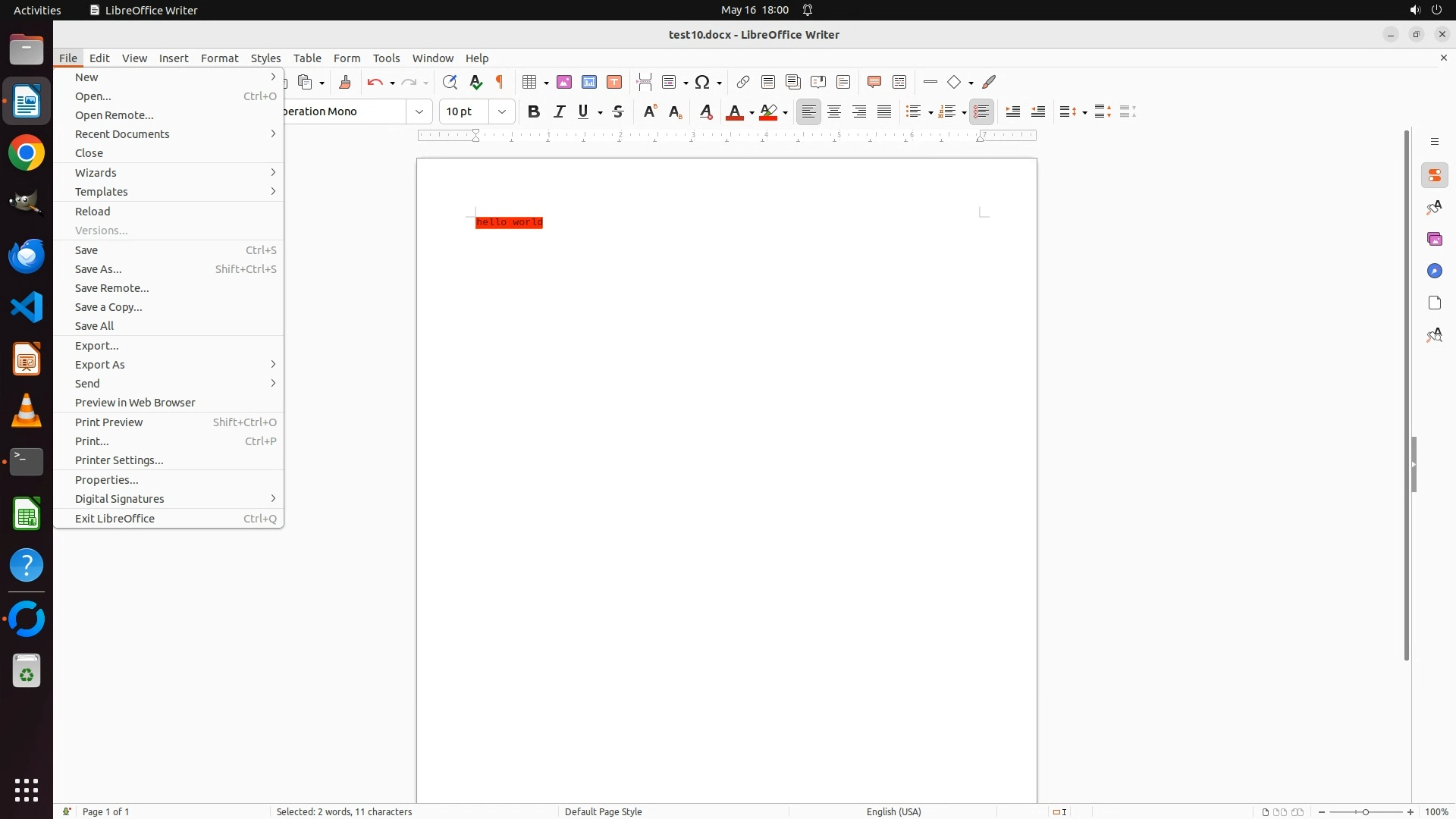The width and height of the screenshot is (1456, 819).
Task: Toggle Italic formatting
Action: click(x=559, y=111)
